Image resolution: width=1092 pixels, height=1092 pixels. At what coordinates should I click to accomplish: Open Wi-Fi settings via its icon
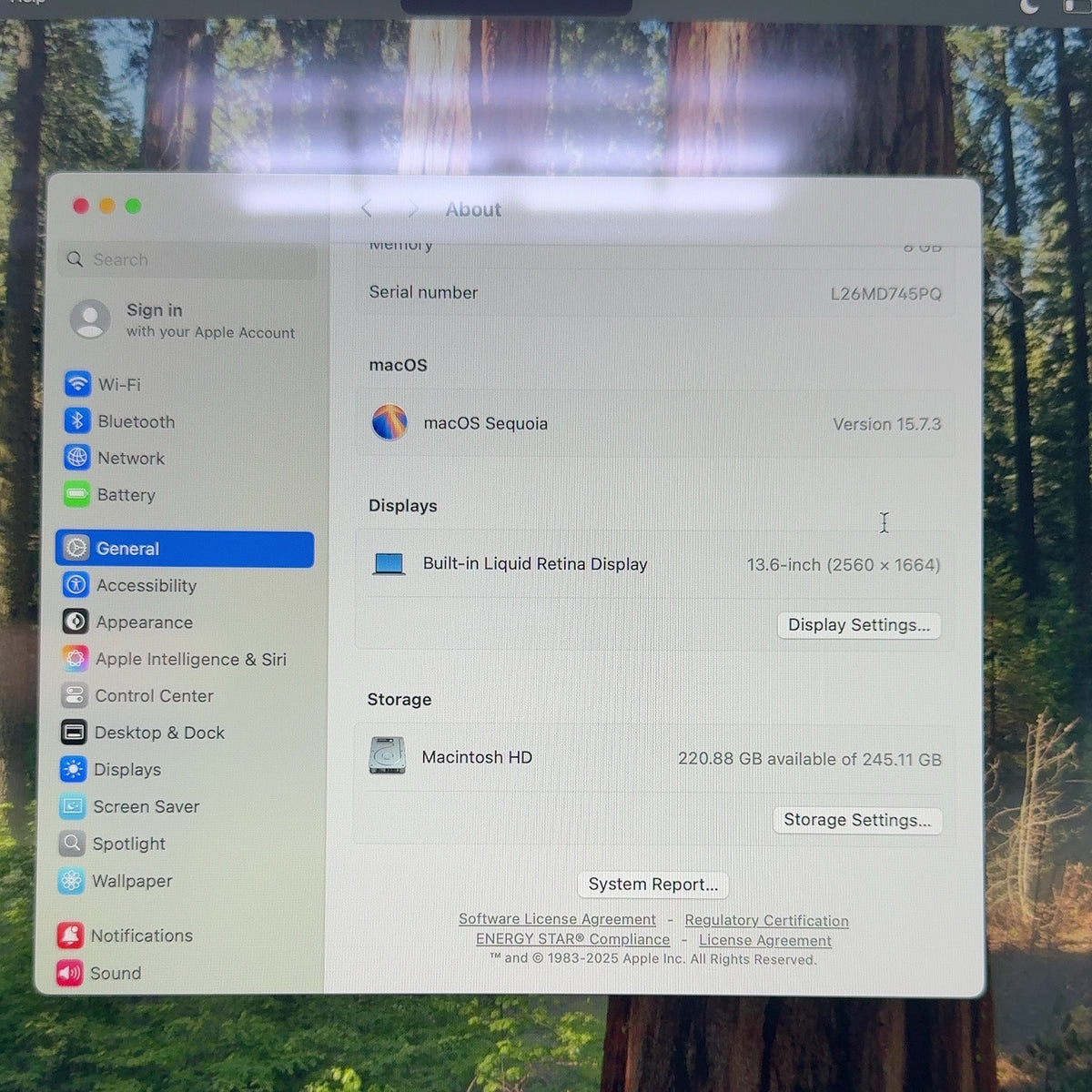tap(77, 384)
